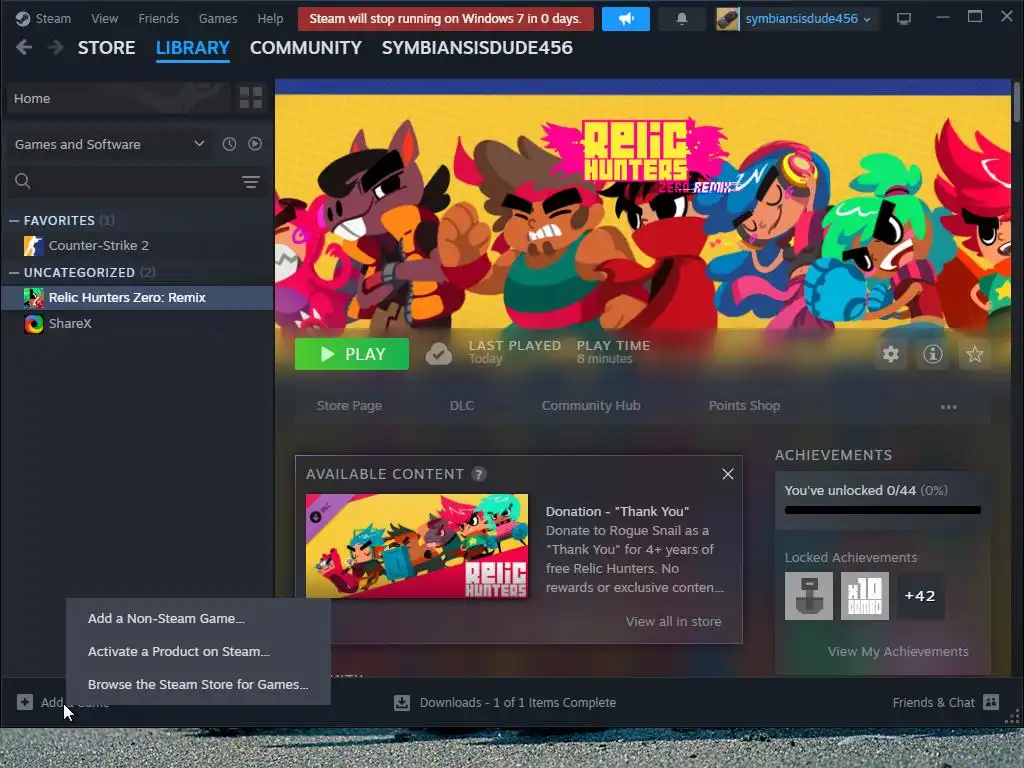The image size is (1024, 768).
Task: Select Counter-Strike 2 in the library list
Action: pos(137,246)
